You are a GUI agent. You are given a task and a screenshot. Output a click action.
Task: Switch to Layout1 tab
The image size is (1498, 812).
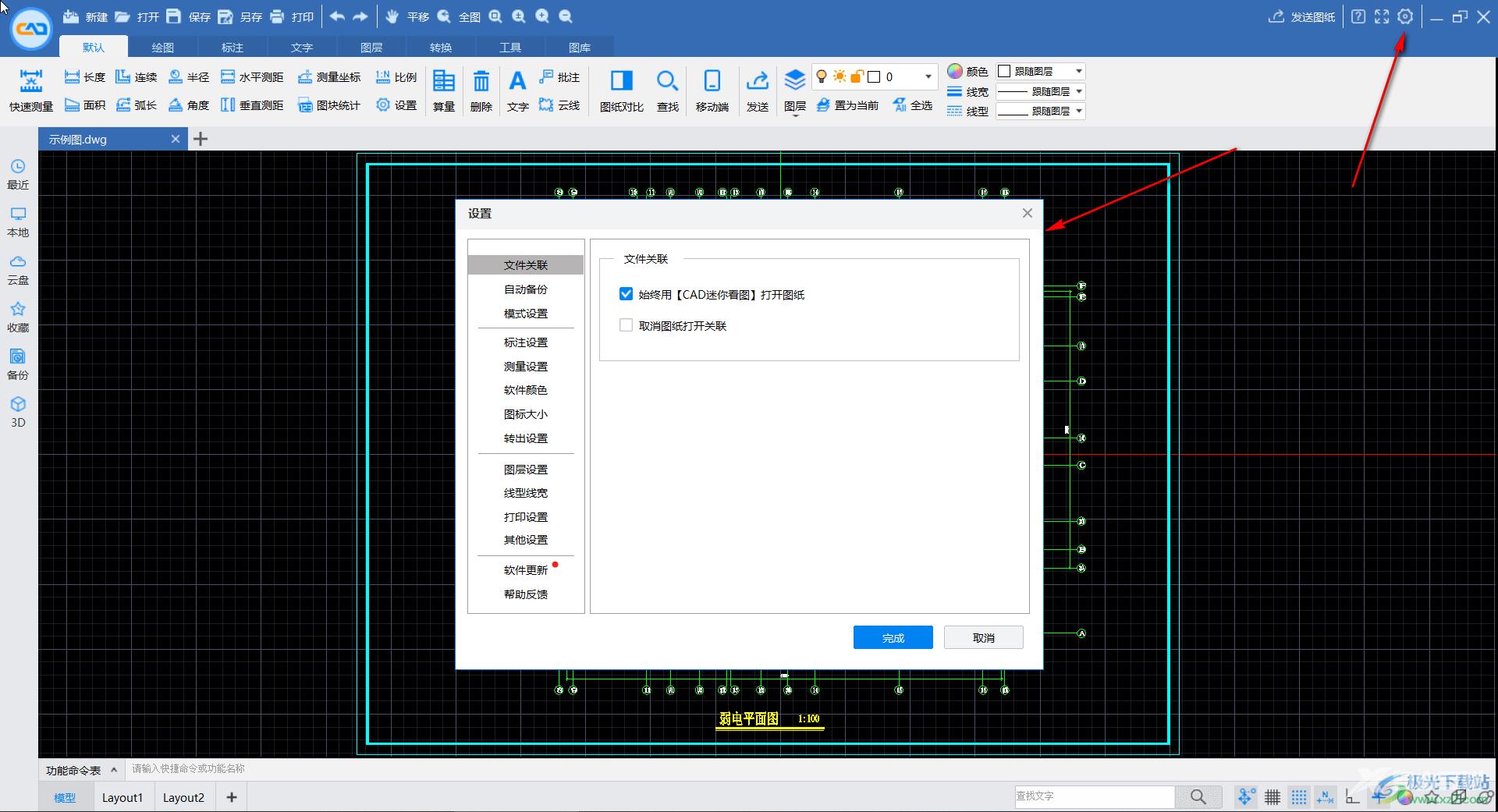[122, 797]
